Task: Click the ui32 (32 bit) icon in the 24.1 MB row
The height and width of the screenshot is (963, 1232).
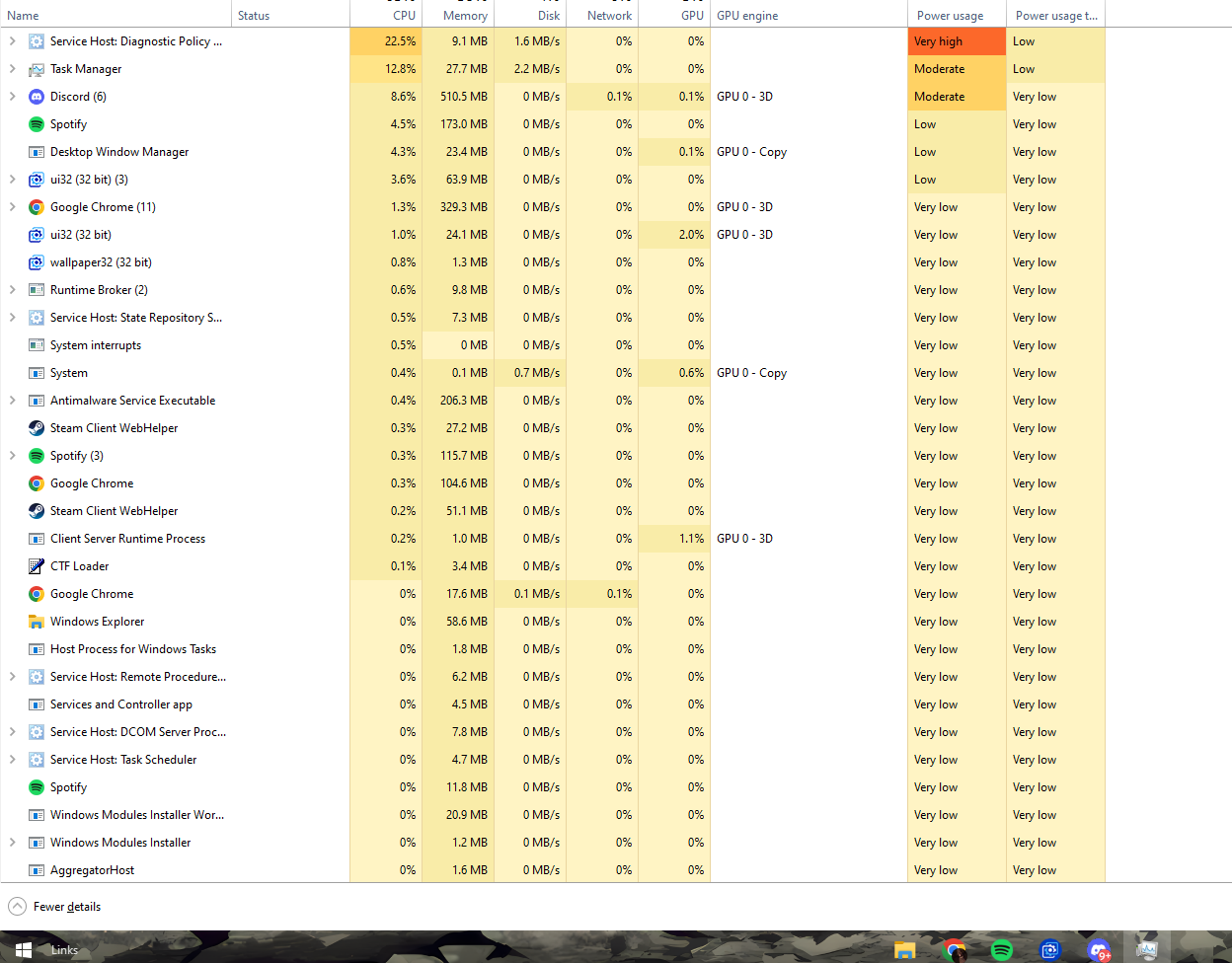Action: click(37, 235)
